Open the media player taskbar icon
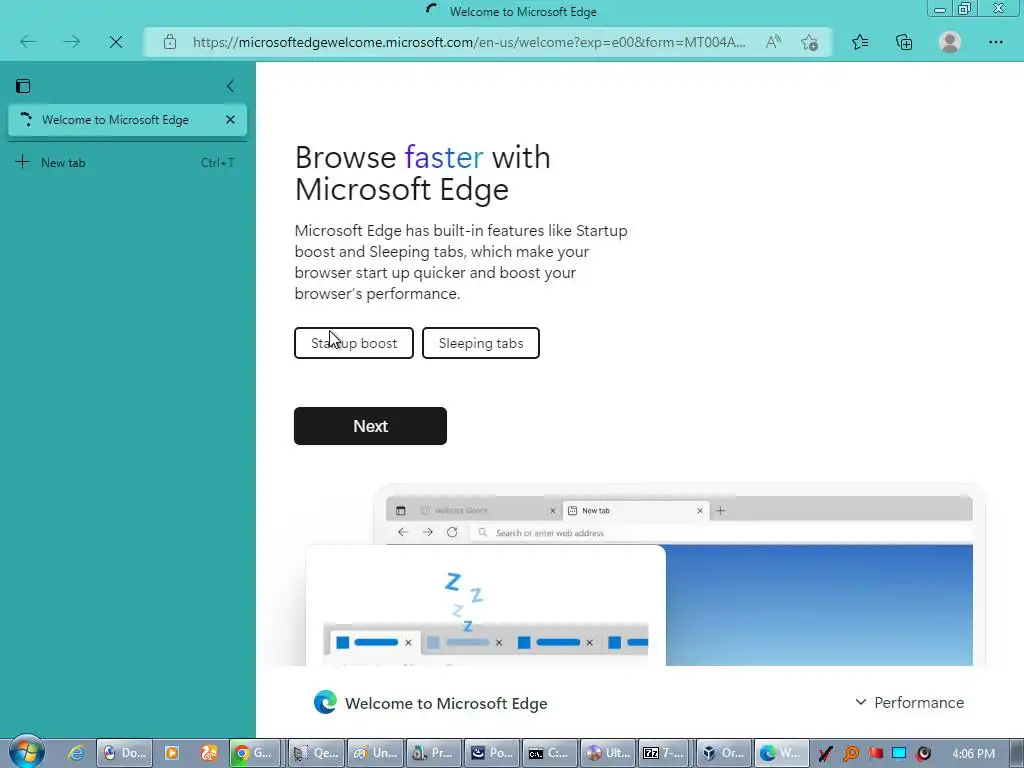1024x768 pixels. (x=172, y=753)
